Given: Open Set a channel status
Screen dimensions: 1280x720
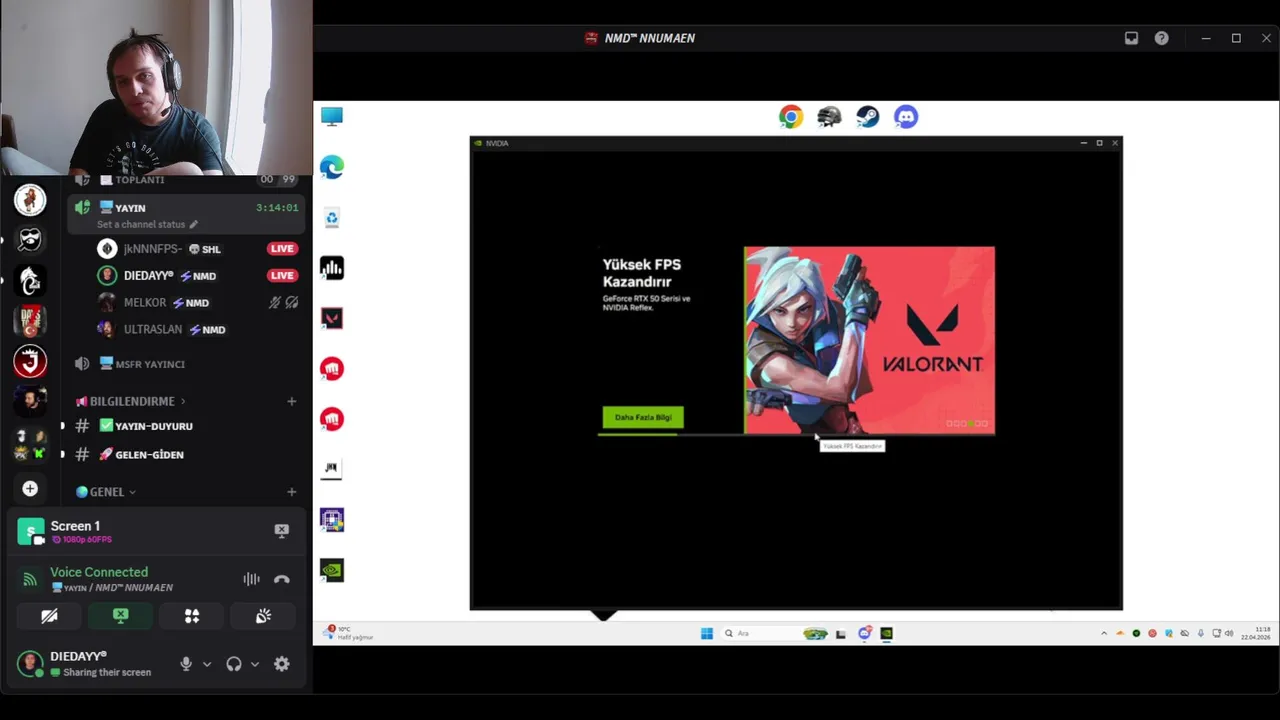Looking at the screenshot, I should coord(141,225).
